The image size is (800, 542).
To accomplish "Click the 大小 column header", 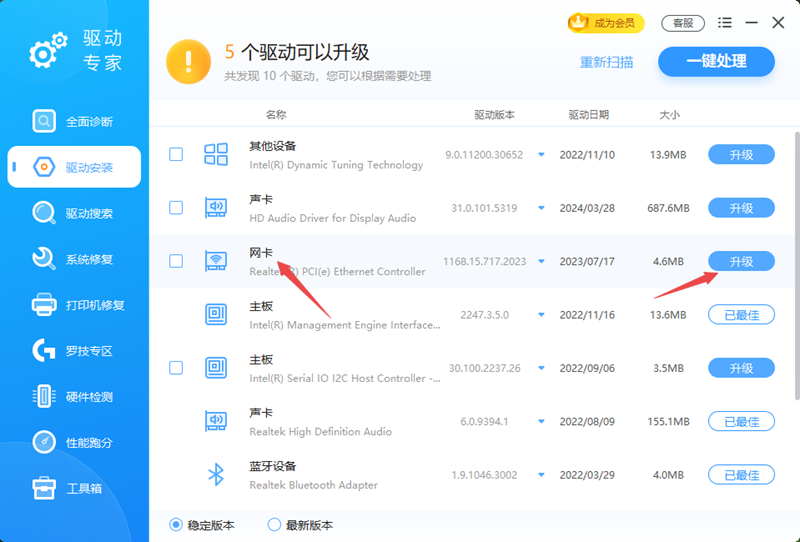I will click(x=669, y=115).
